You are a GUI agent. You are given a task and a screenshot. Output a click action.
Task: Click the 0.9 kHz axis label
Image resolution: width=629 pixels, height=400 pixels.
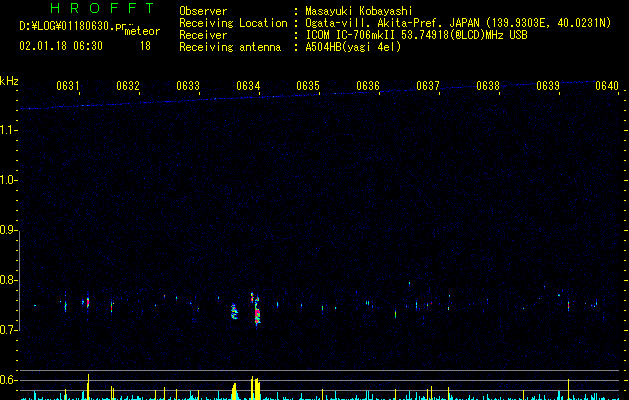tap(8, 230)
